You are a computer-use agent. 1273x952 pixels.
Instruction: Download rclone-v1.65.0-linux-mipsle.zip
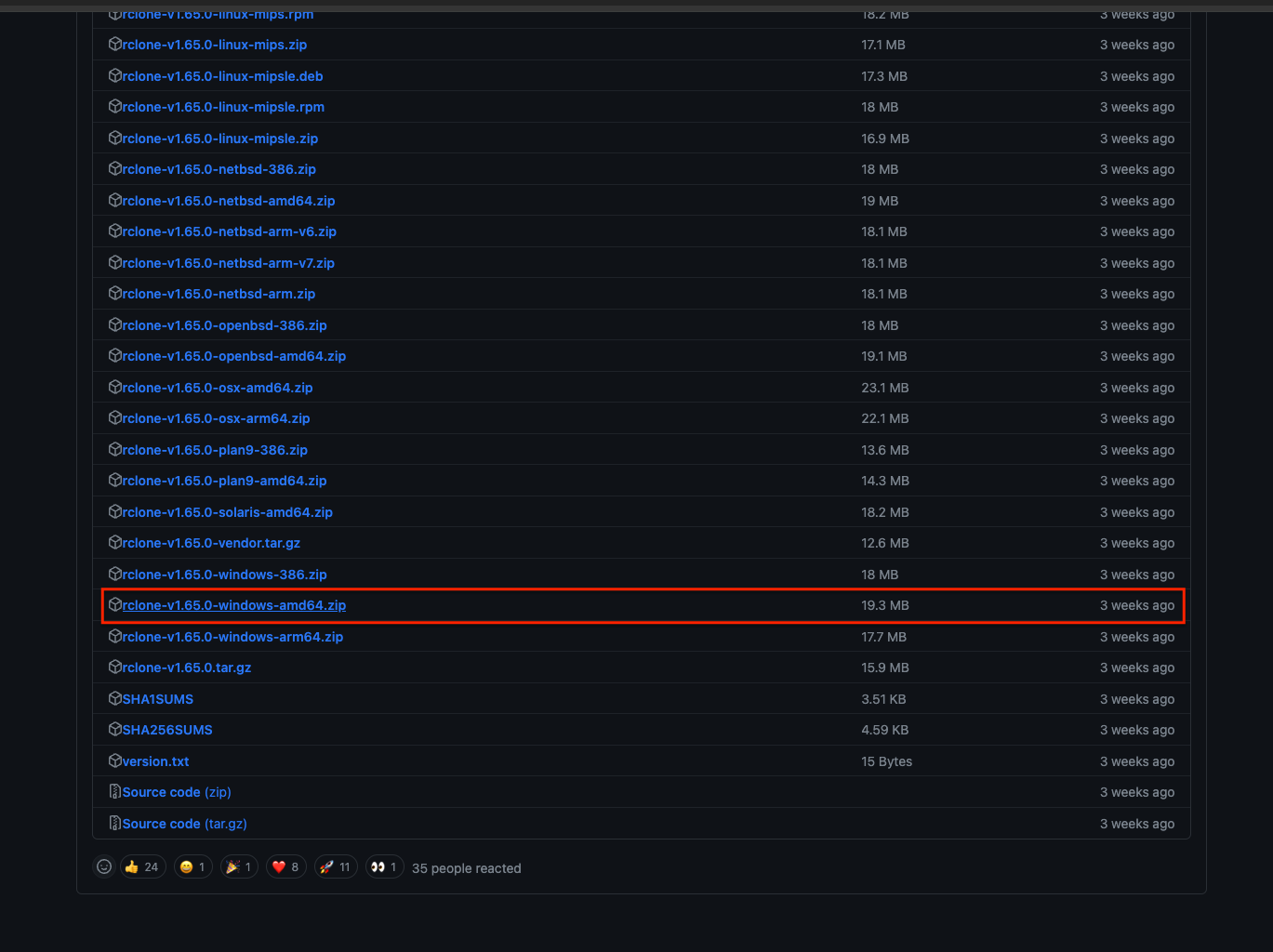pyautogui.click(x=219, y=139)
